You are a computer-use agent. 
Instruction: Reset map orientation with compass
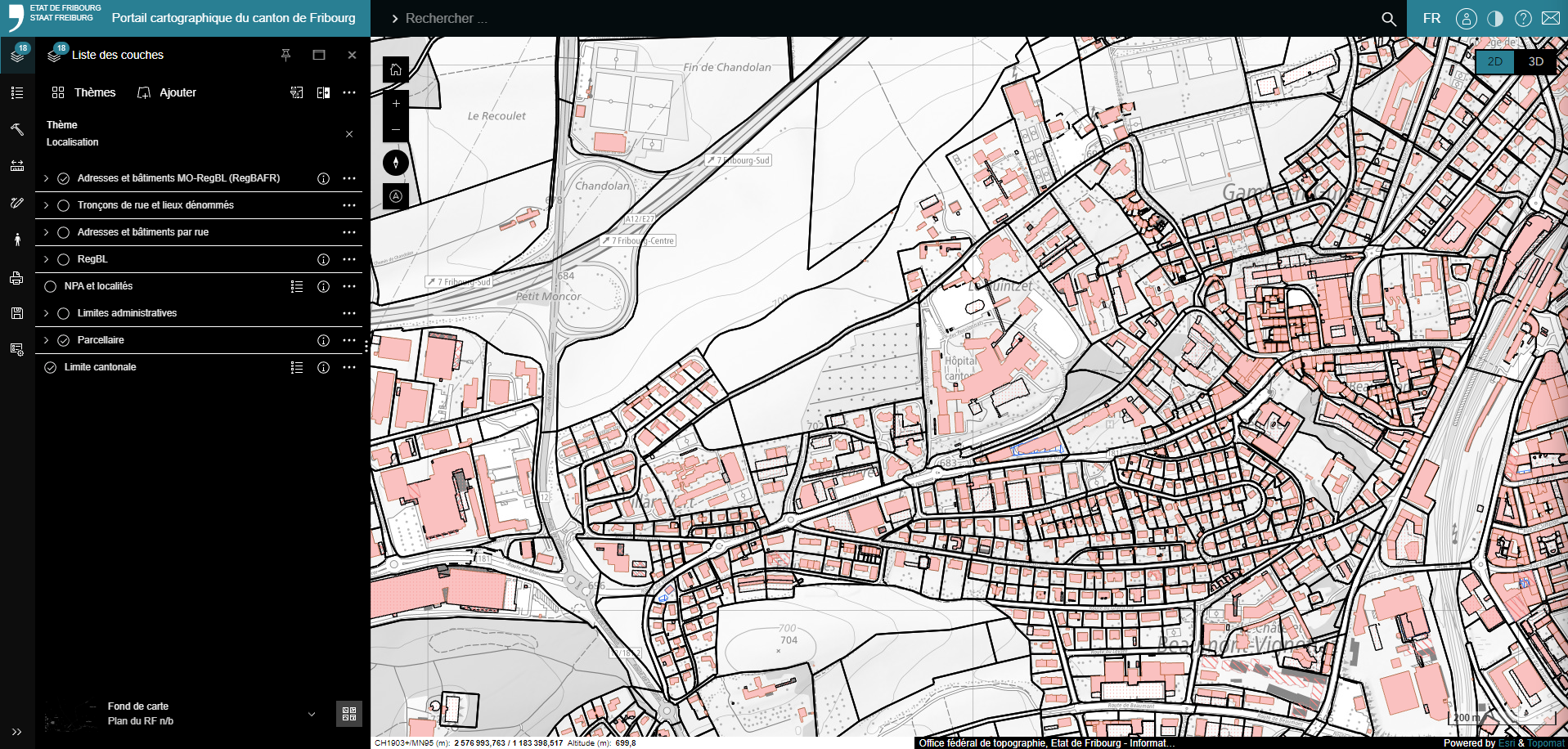point(396,163)
